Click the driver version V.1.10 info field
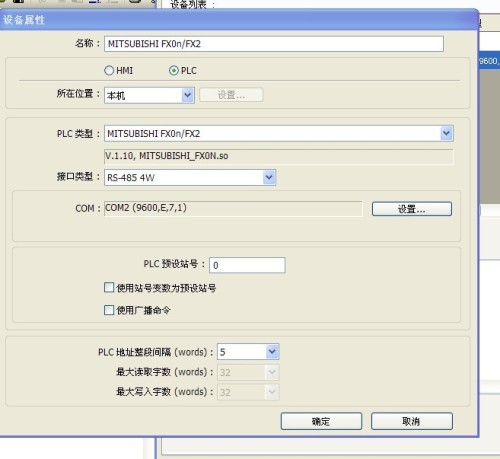The image size is (500, 459). pos(279,156)
